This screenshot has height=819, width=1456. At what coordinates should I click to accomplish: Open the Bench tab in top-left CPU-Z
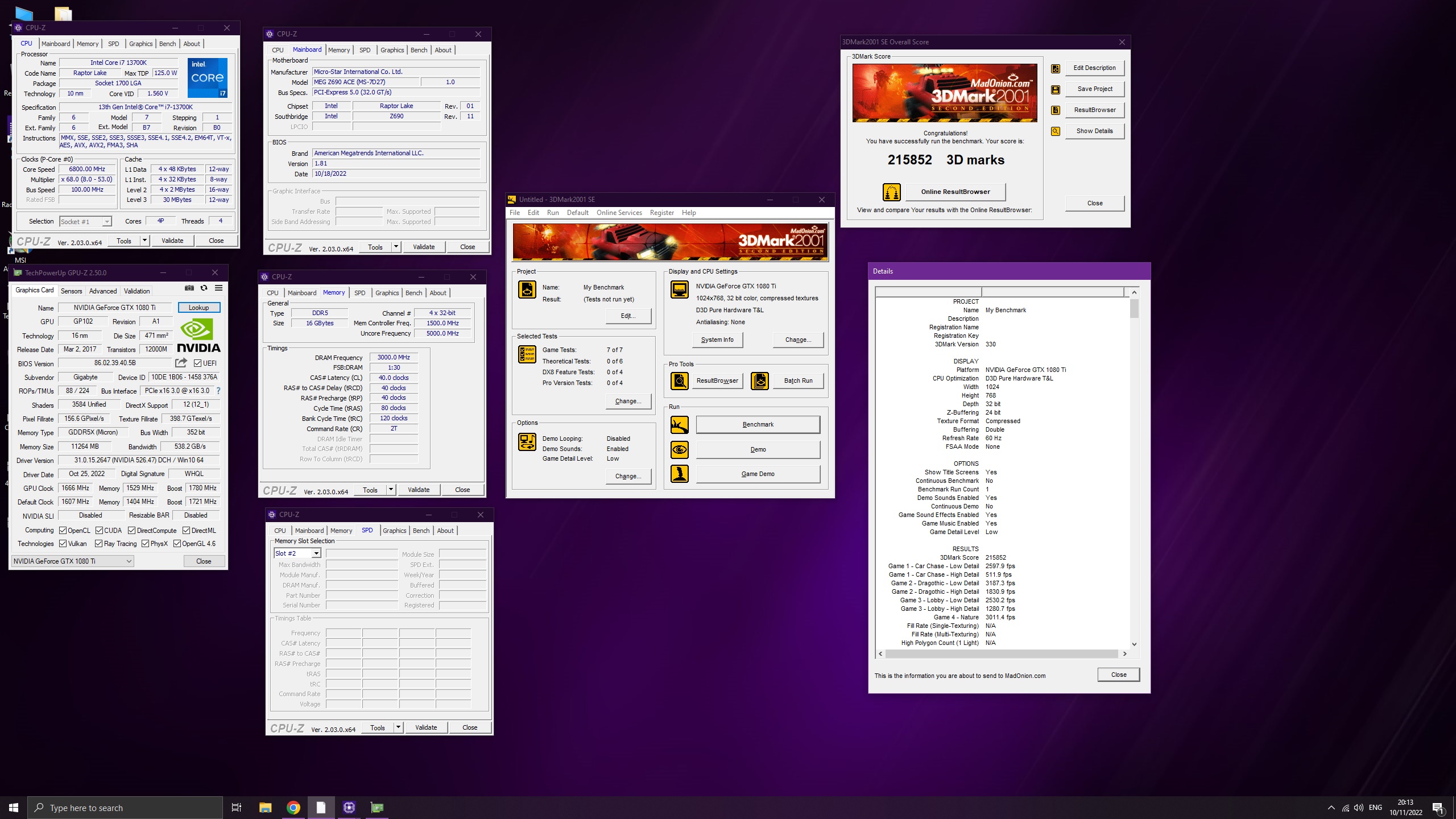168,44
